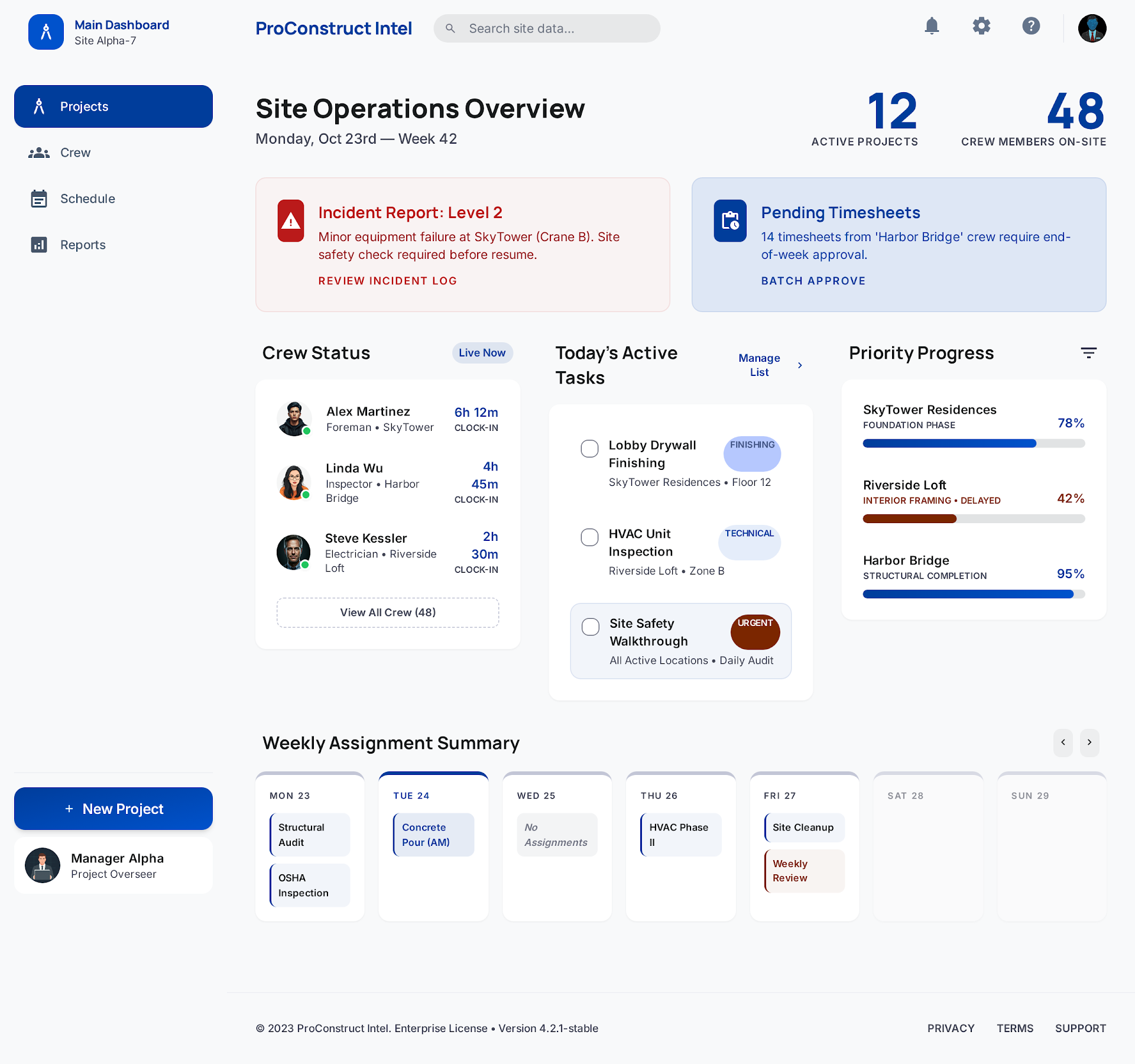The height and width of the screenshot is (1064, 1135).
Task: Open the Priority Progress filter icon
Action: [1088, 353]
